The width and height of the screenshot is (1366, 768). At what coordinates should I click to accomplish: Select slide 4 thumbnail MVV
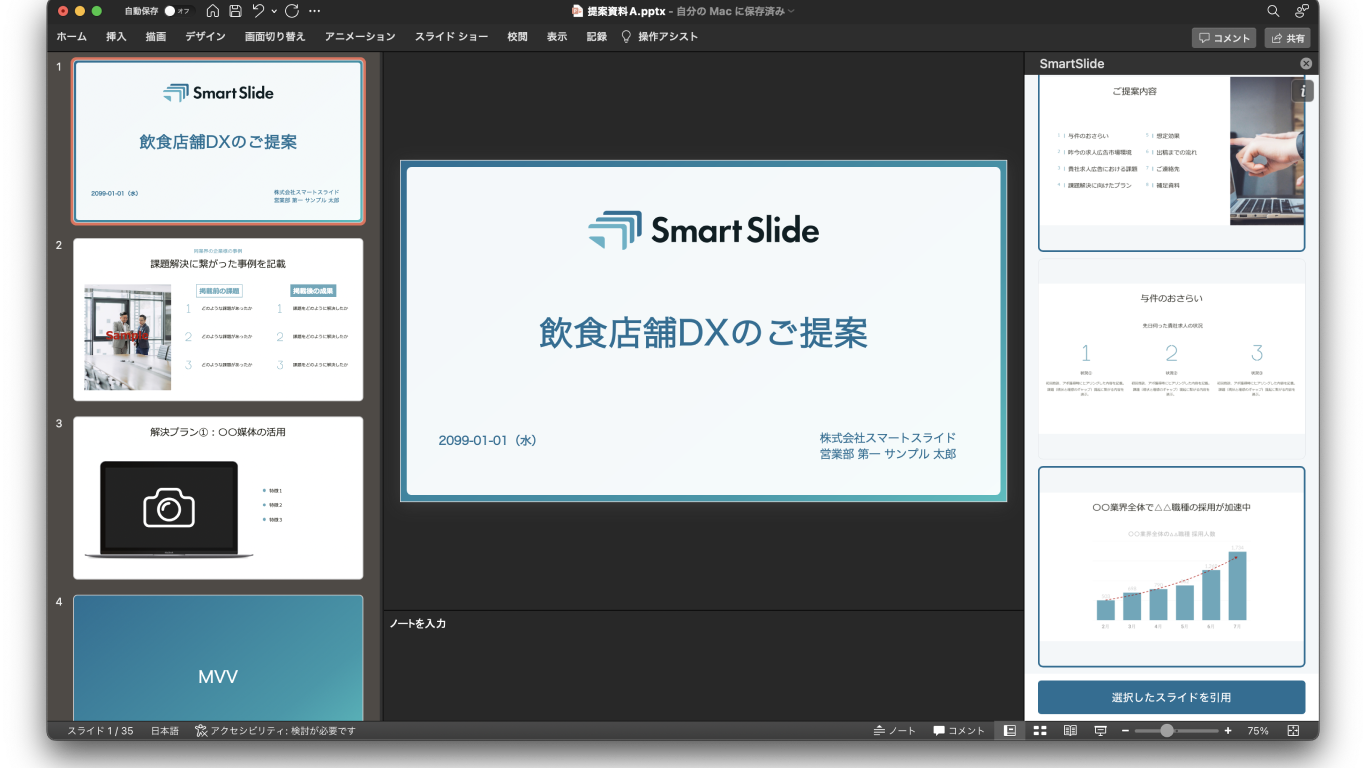[218, 658]
